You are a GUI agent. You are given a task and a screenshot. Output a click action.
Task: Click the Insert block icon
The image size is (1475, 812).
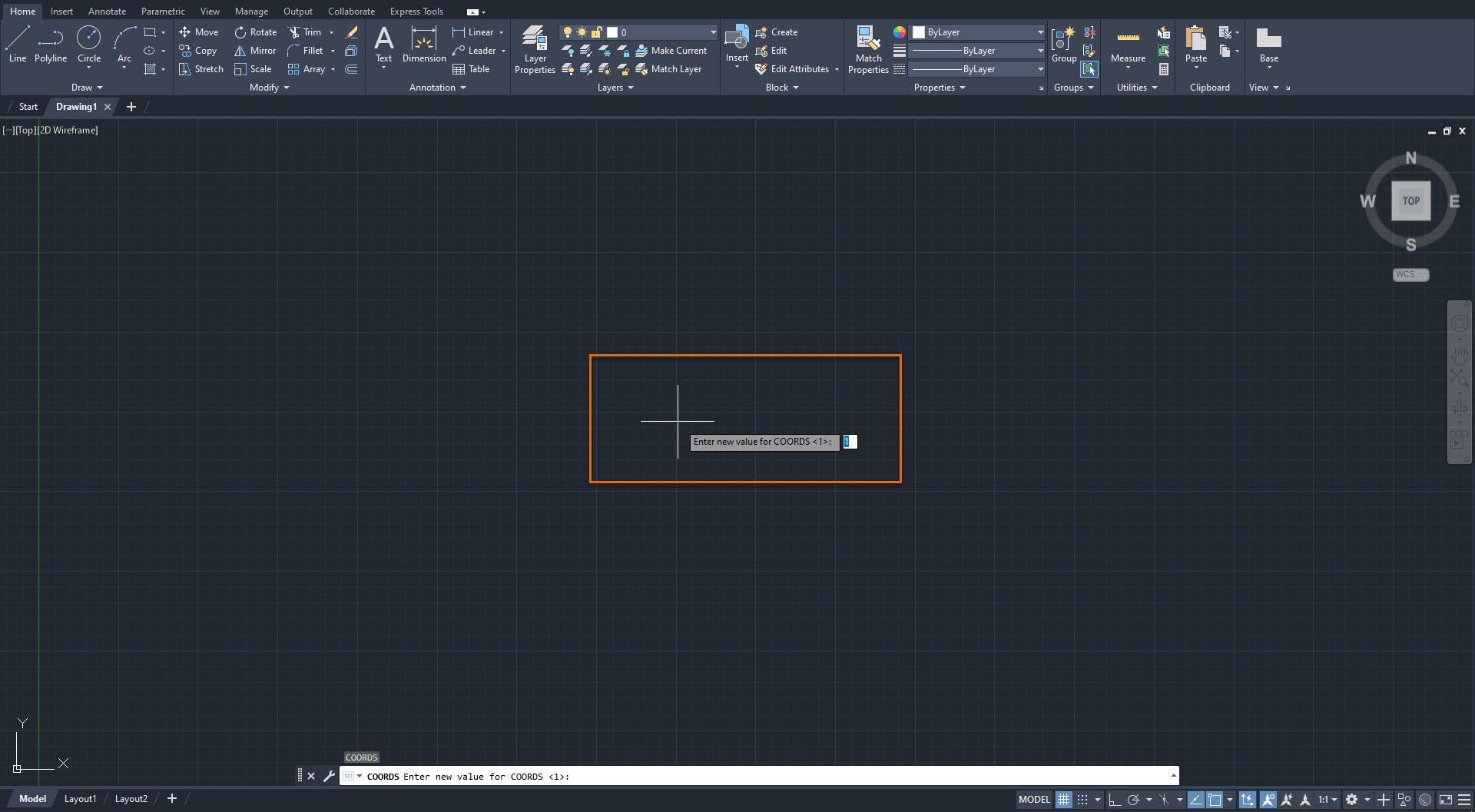tap(737, 45)
